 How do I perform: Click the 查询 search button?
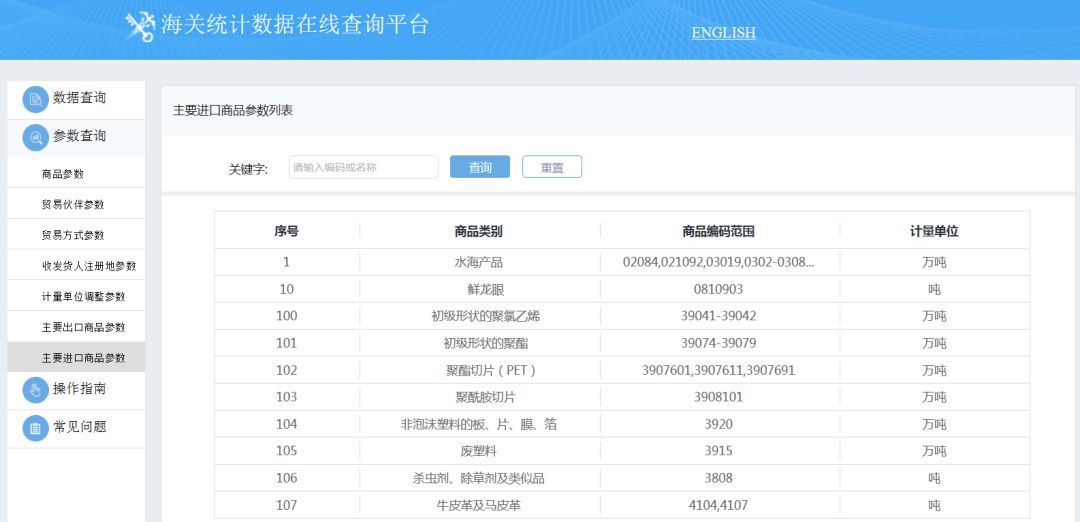click(x=480, y=167)
